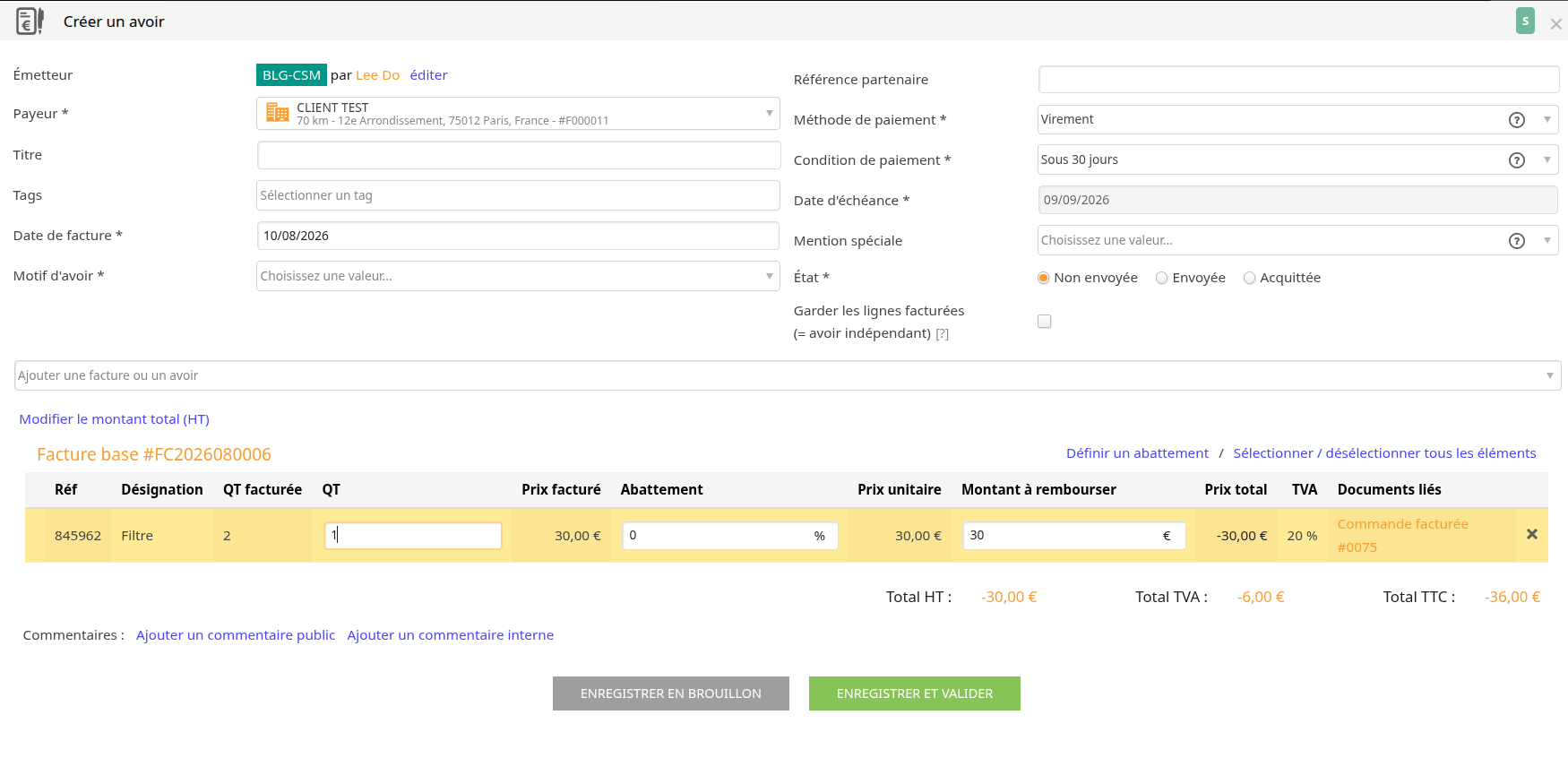The height and width of the screenshot is (758, 1568).
Task: Open help icon for Méthode de paiement
Action: [1517, 120]
